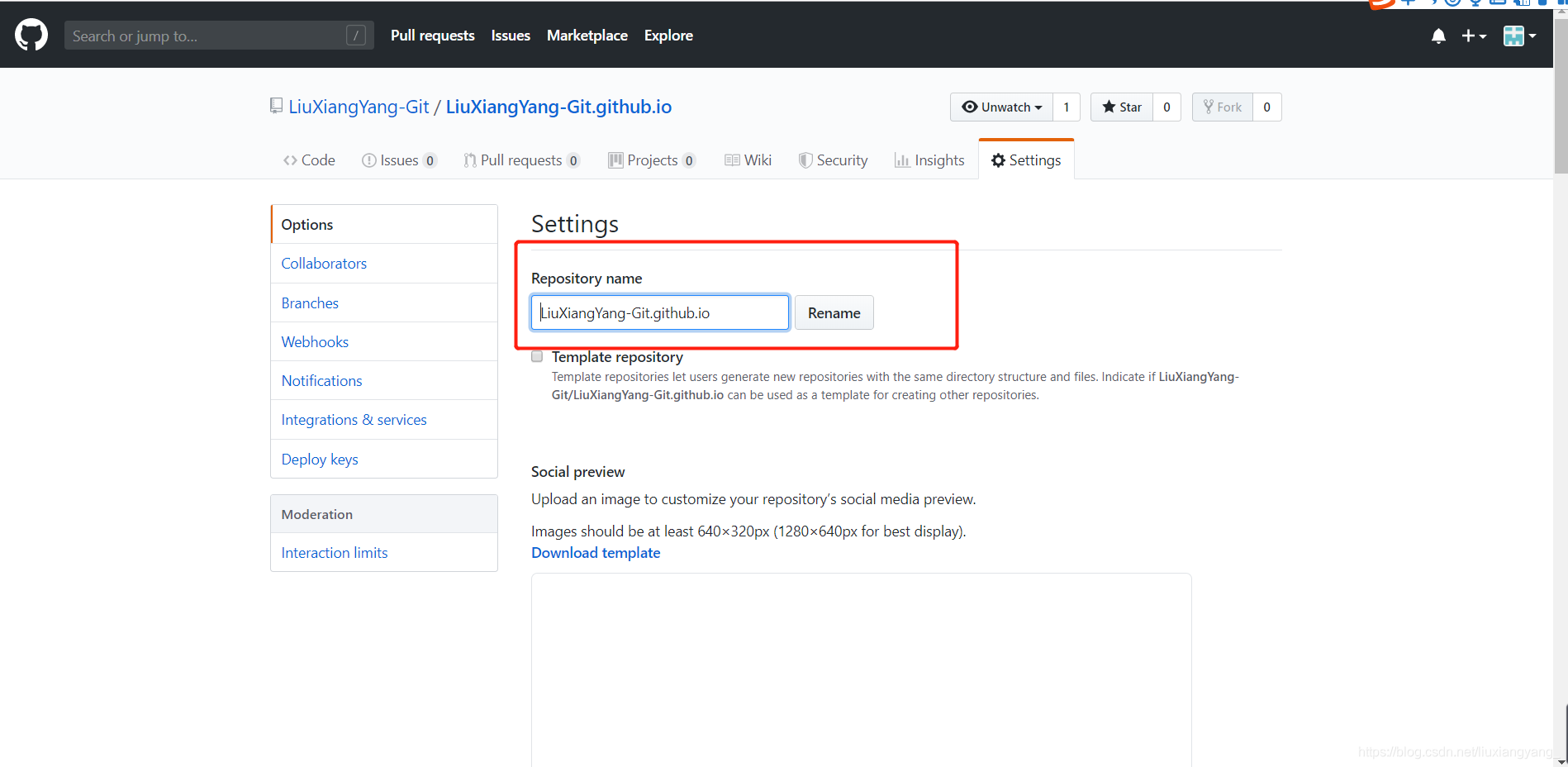Click the pull request icon in repository tabs
The width and height of the screenshot is (1568, 767).
pyautogui.click(x=470, y=160)
